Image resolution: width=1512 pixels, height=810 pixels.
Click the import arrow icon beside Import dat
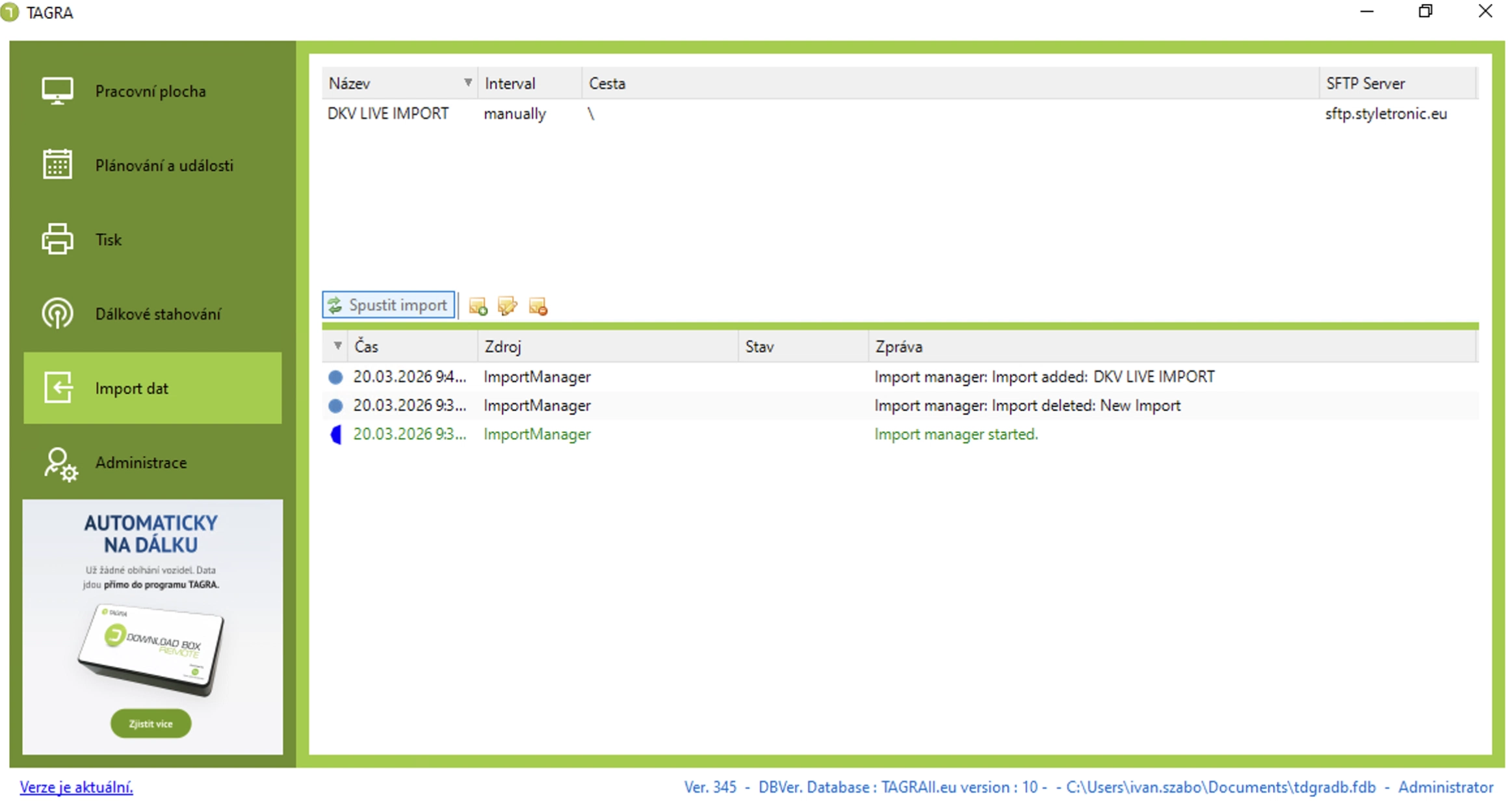(58, 387)
